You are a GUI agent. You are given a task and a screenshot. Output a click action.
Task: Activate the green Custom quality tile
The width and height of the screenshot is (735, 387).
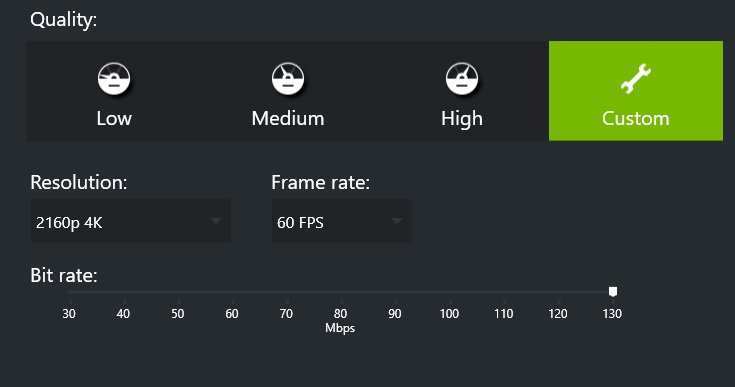point(636,90)
